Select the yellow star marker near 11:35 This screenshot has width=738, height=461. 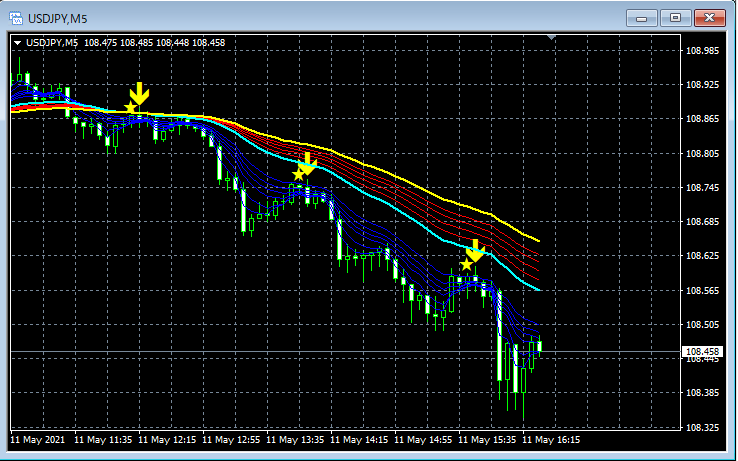[x=130, y=108]
